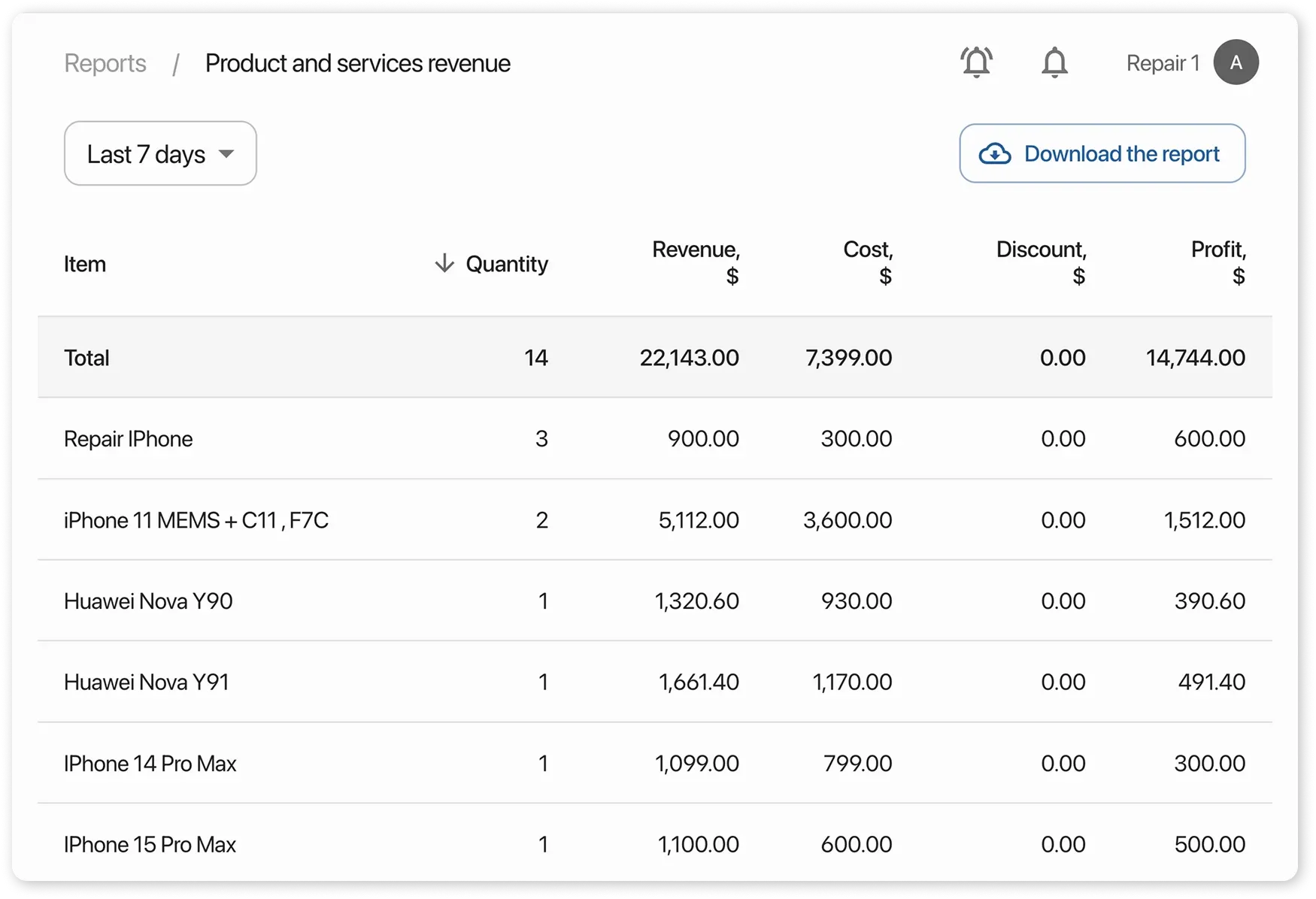The image size is (1316, 899).
Task: Click the Repair IPhone table row
Action: click(x=654, y=439)
